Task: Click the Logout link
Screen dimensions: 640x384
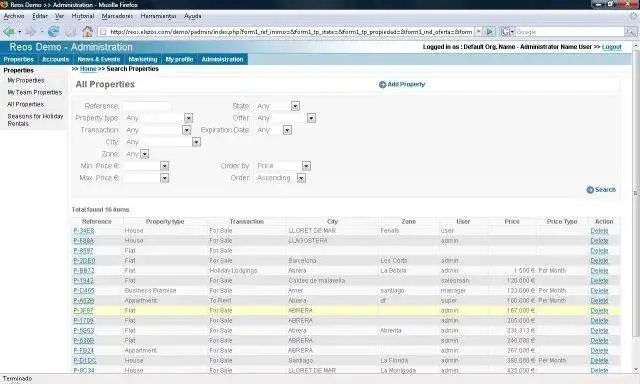Action: (x=611, y=47)
